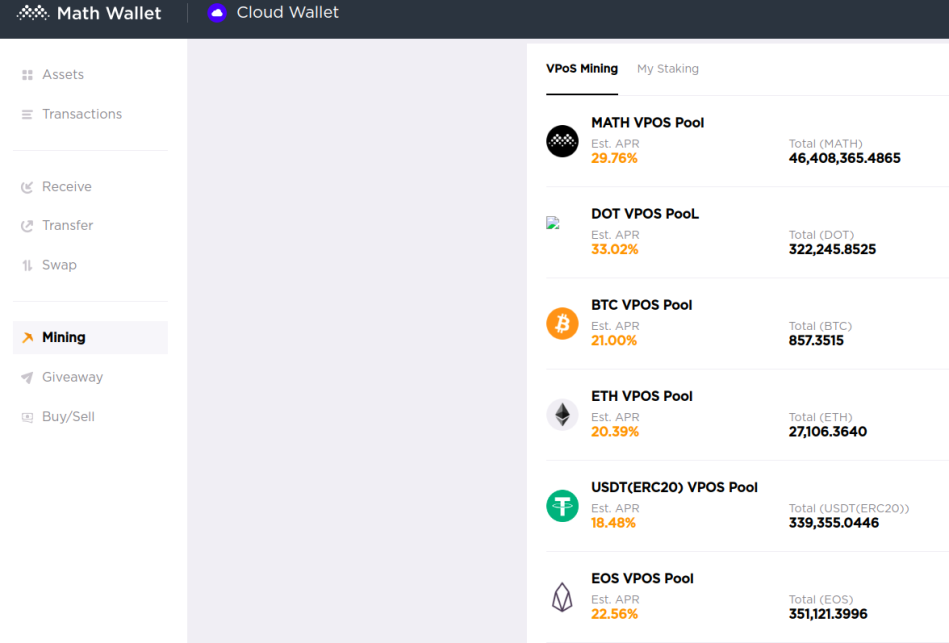Viewport: 949px width, 643px height.
Task: Click the Math Wallet logo icon
Action: pos(33,13)
